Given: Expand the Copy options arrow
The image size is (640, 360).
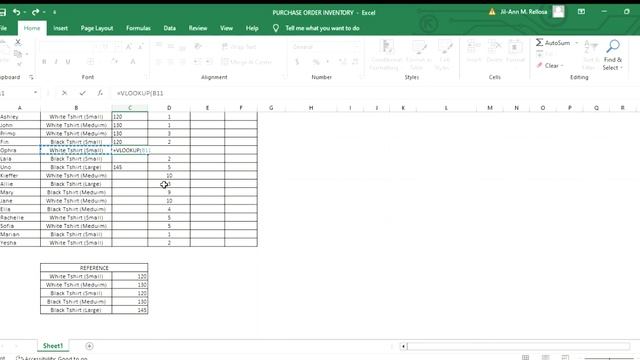Looking at the screenshot, I should click(27, 53).
